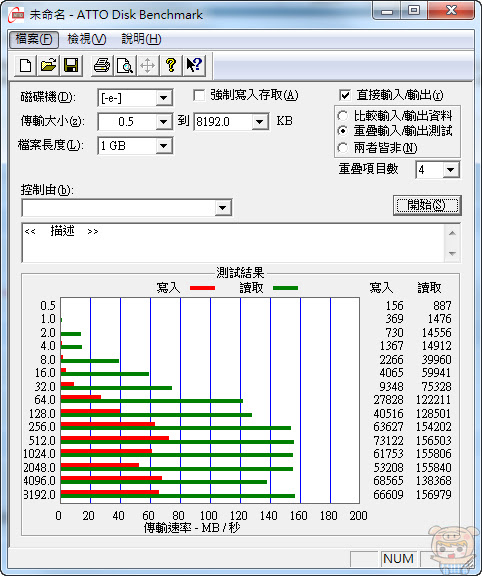The image size is (482, 576).
Task: Click the yellow question mark Help icon
Action: click(x=171, y=66)
